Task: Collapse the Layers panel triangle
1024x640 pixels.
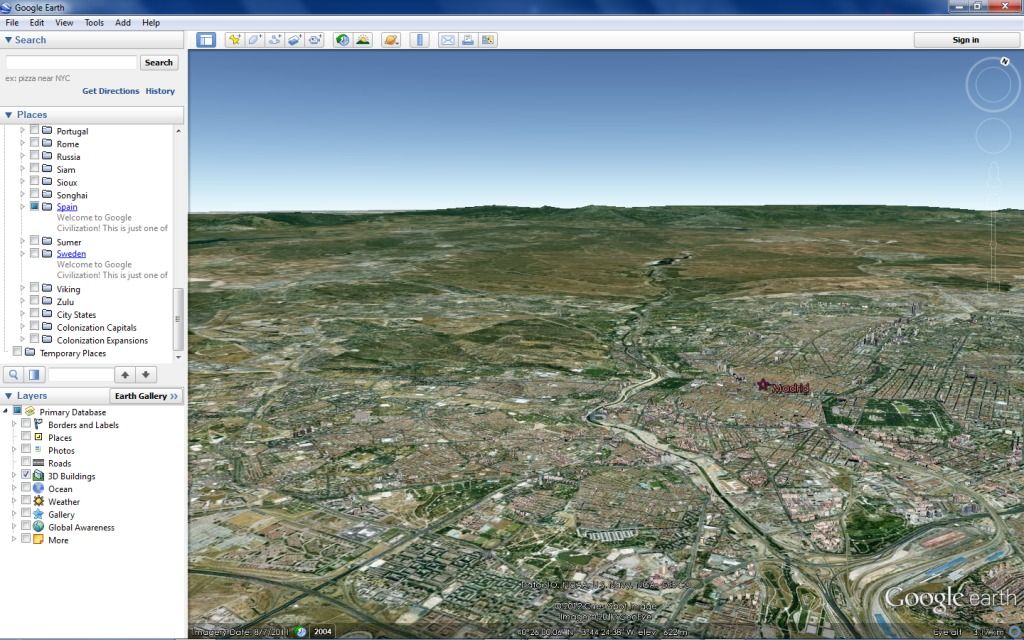Action: (x=8, y=396)
